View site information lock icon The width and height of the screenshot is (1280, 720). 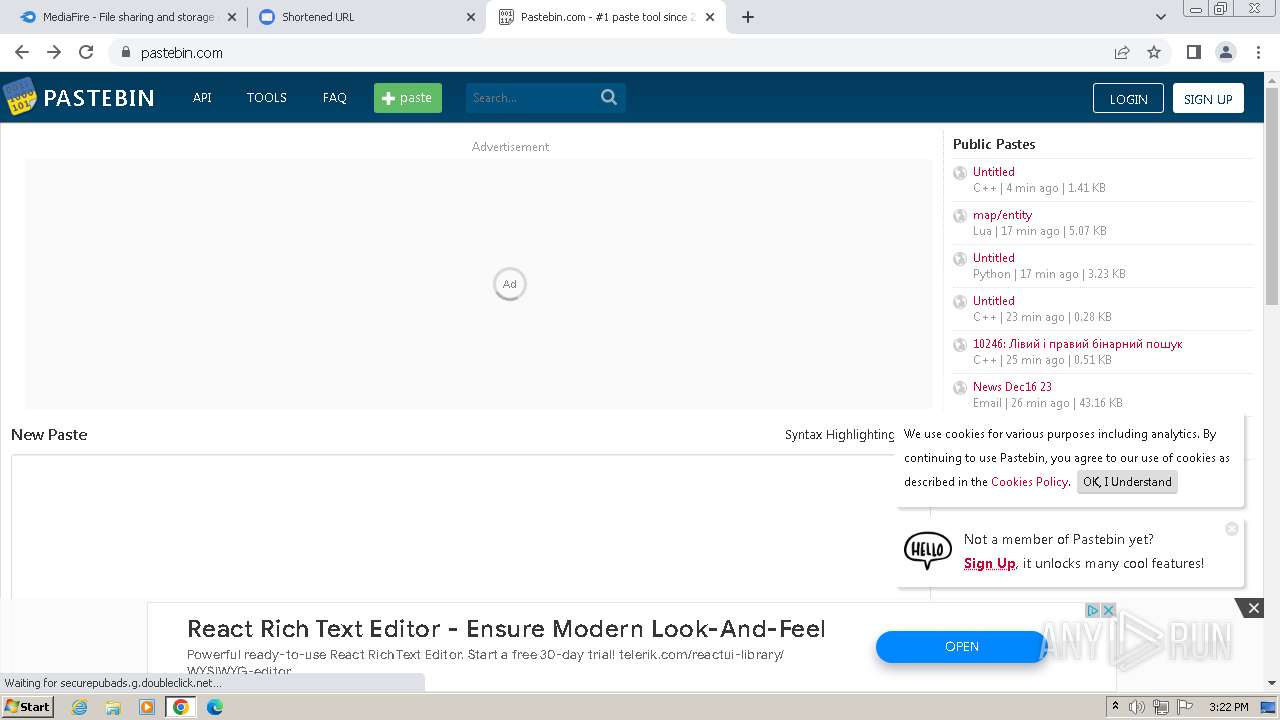coord(125,52)
